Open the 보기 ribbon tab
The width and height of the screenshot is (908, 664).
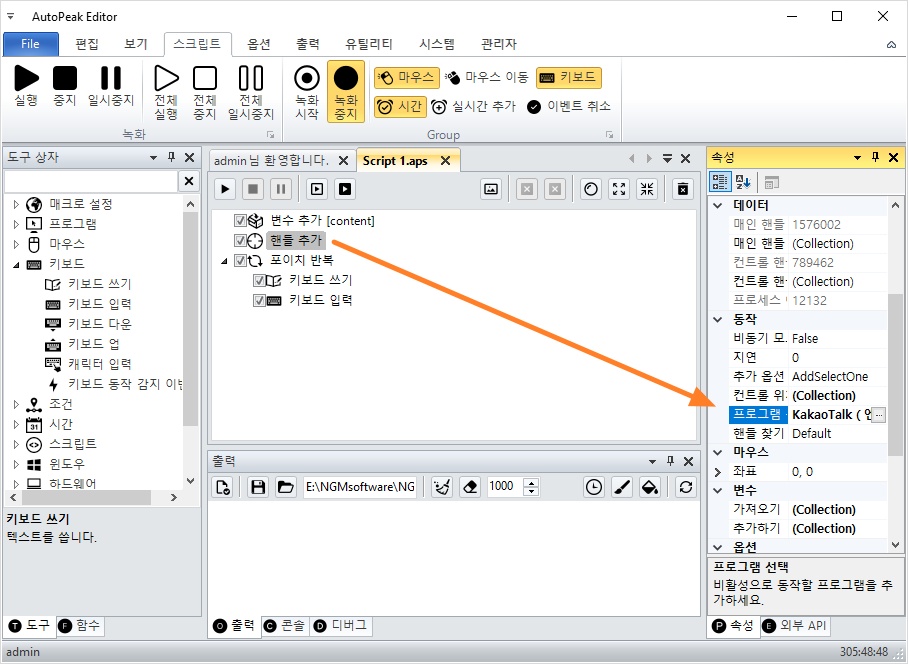136,44
